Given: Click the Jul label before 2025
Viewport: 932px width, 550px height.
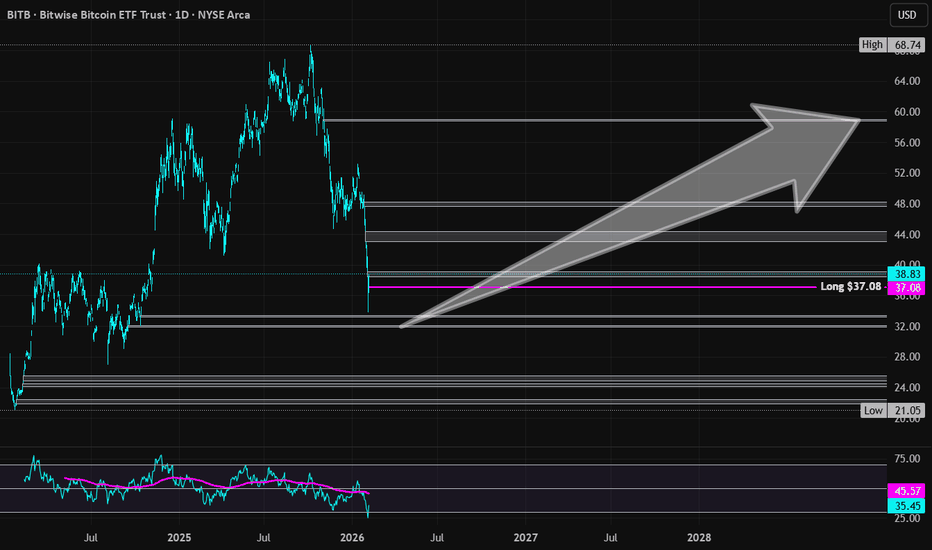Looking at the screenshot, I should pos(90,538).
